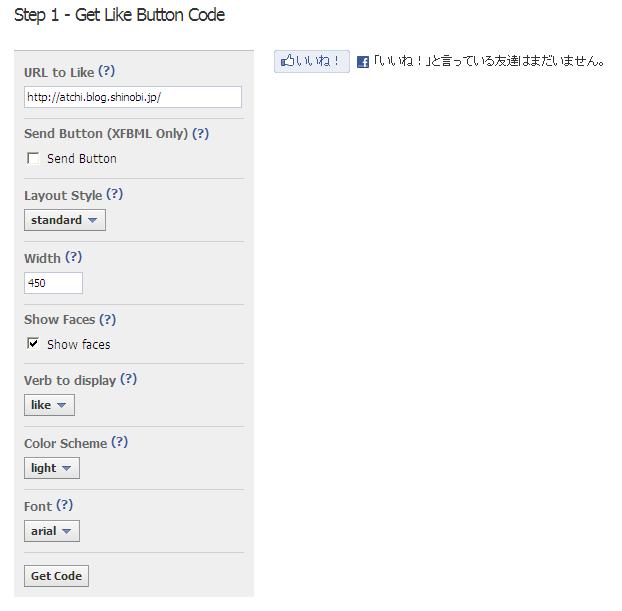The width and height of the screenshot is (622, 611).
Task: Click the Facebook logo icon in preview
Action: click(x=363, y=62)
